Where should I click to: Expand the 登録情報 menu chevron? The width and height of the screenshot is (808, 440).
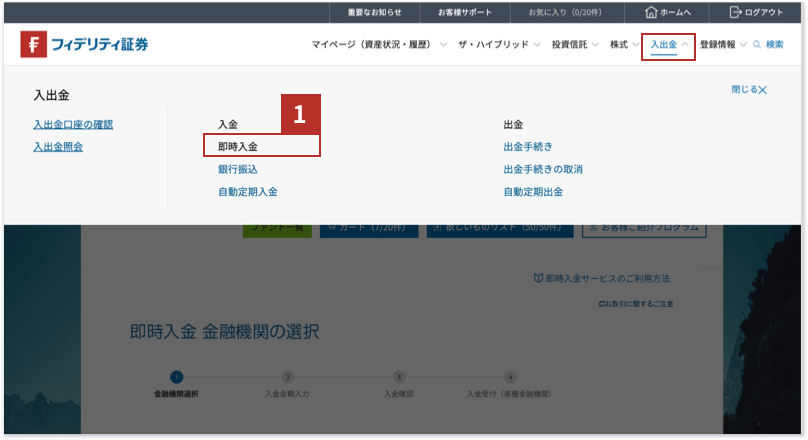(743, 45)
